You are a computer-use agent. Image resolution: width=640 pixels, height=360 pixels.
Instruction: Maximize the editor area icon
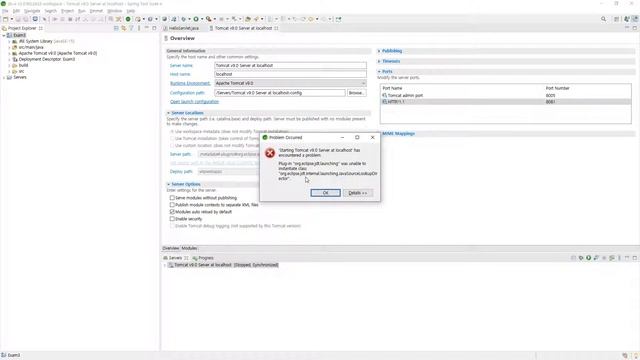(x=635, y=28)
